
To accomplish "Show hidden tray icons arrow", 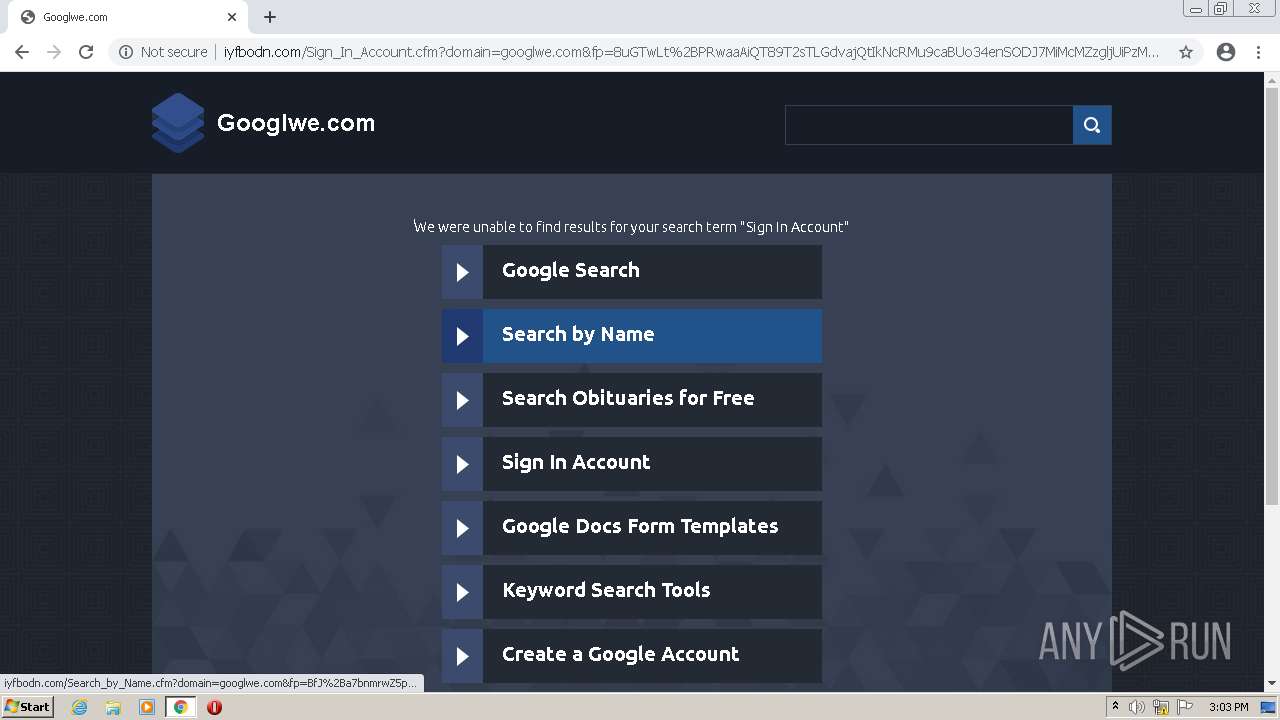I will click(x=1115, y=707).
